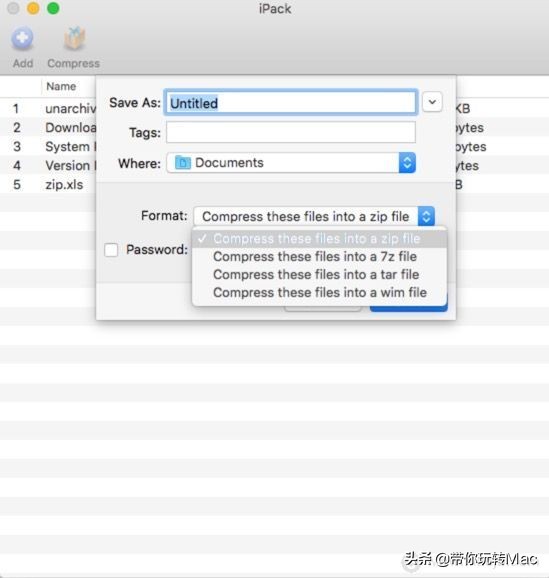This screenshot has width=549, height=578.
Task: Click the Name column header
Action: tap(61, 86)
